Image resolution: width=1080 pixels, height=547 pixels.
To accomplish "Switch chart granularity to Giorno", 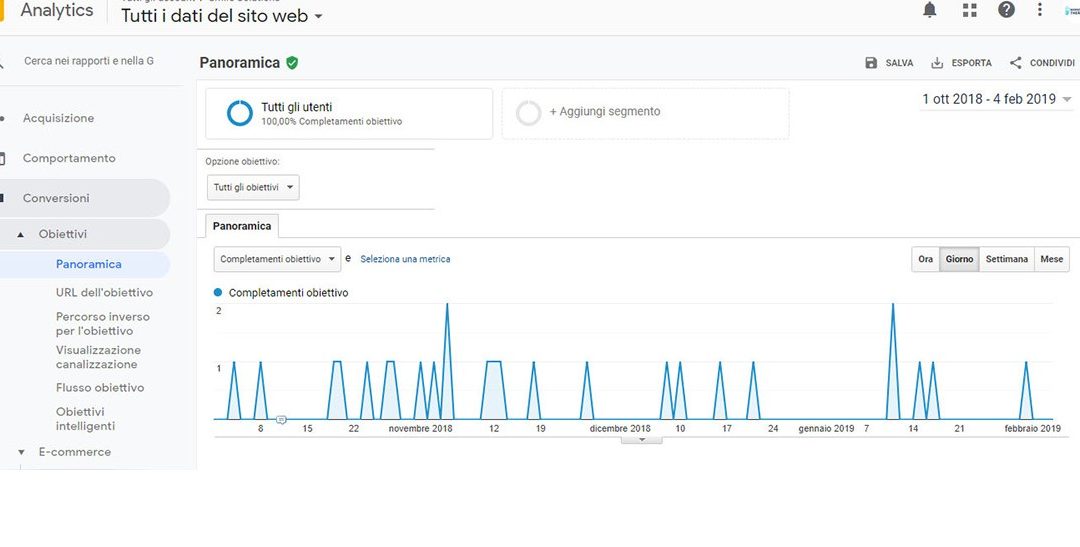I will [959, 259].
